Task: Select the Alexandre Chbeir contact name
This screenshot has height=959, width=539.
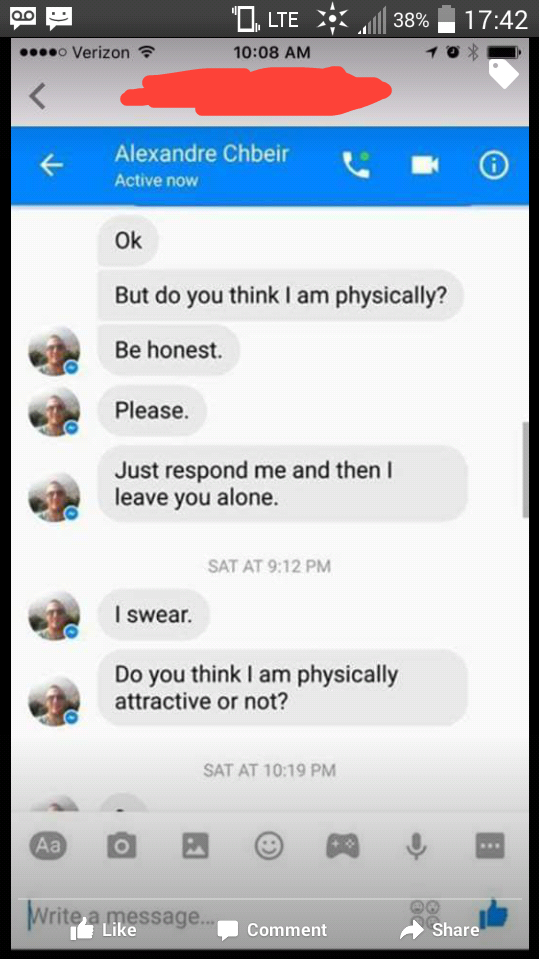Action: click(x=201, y=154)
